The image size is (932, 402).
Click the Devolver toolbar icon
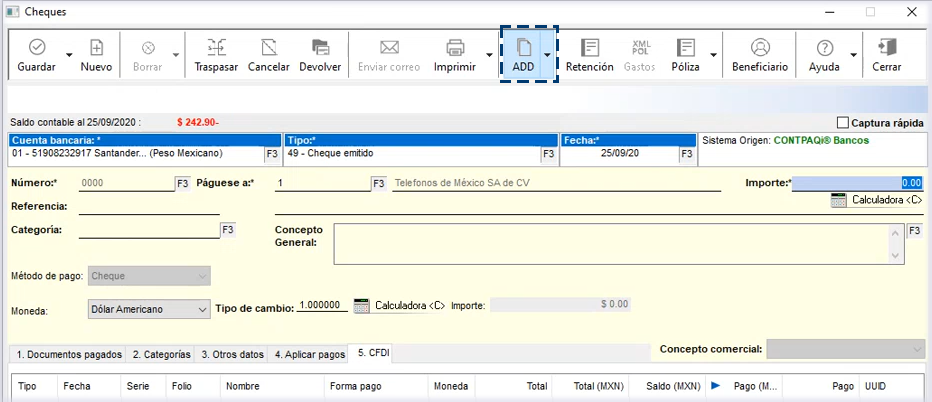coord(320,48)
